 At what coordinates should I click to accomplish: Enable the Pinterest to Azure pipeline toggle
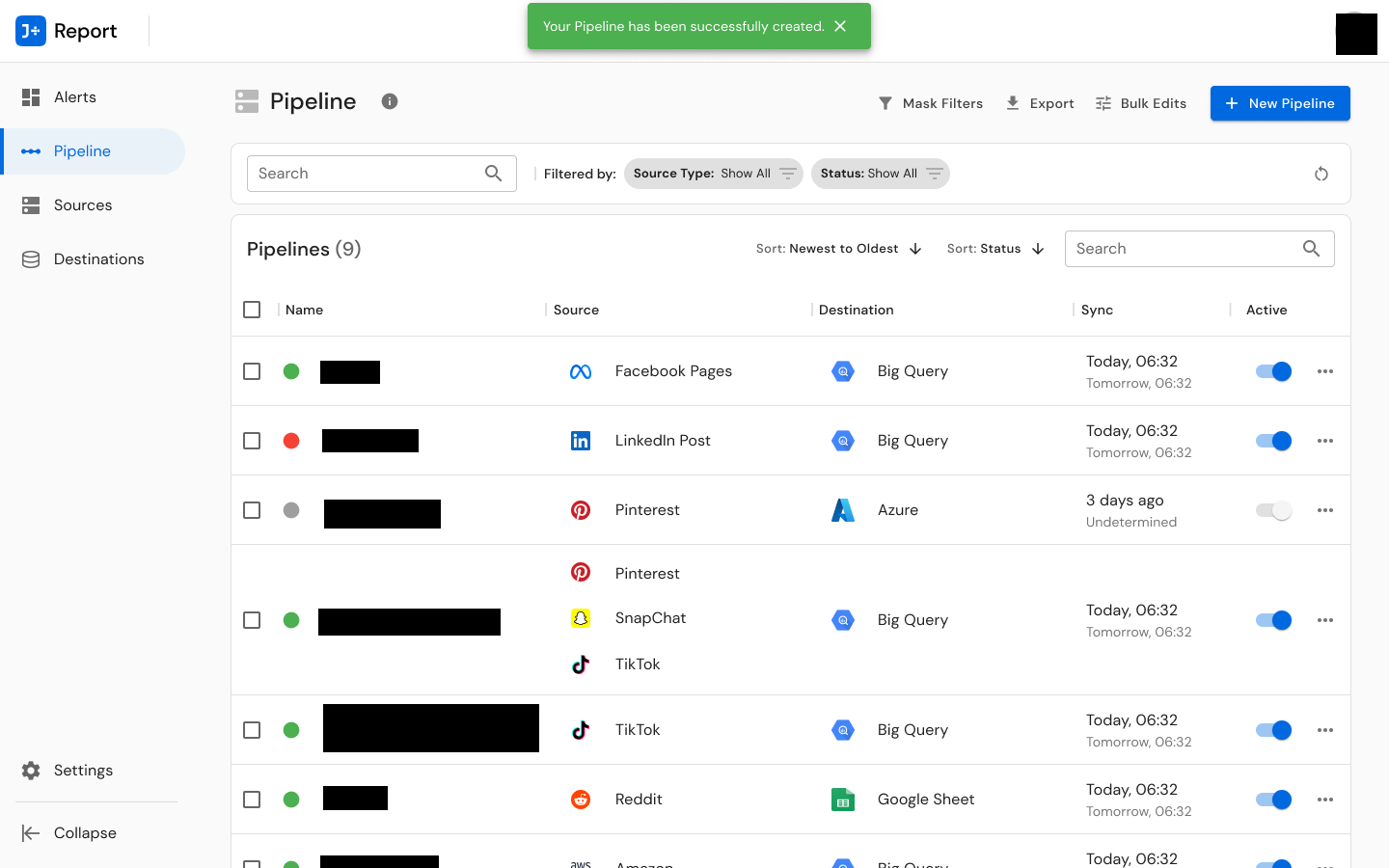click(x=1273, y=510)
